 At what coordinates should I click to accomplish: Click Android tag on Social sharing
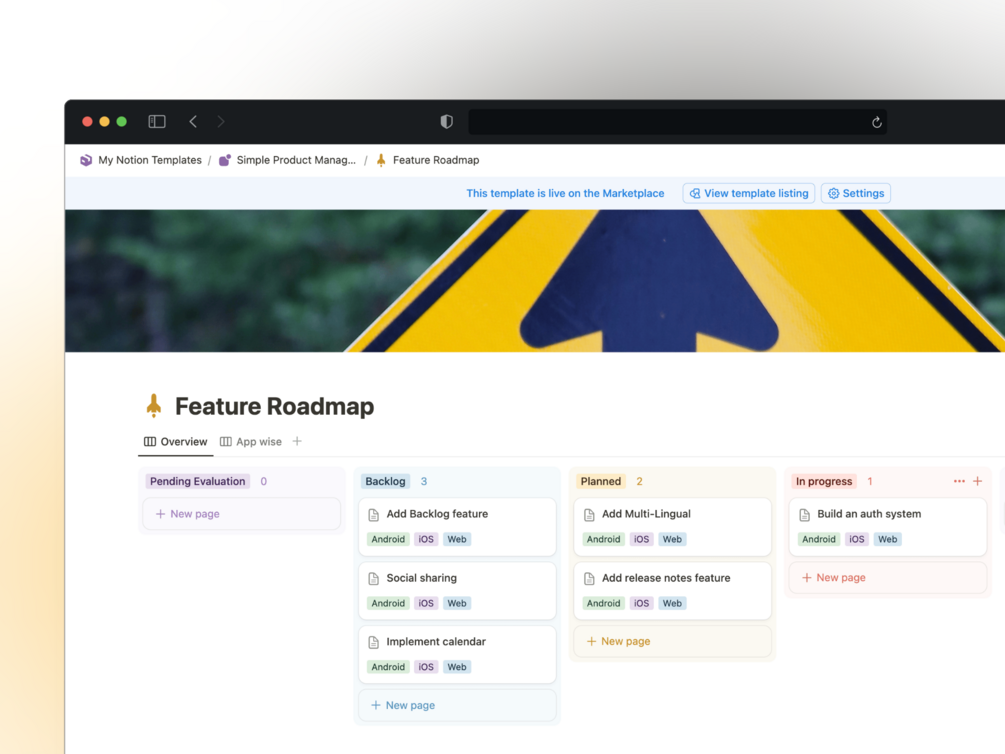click(x=388, y=603)
